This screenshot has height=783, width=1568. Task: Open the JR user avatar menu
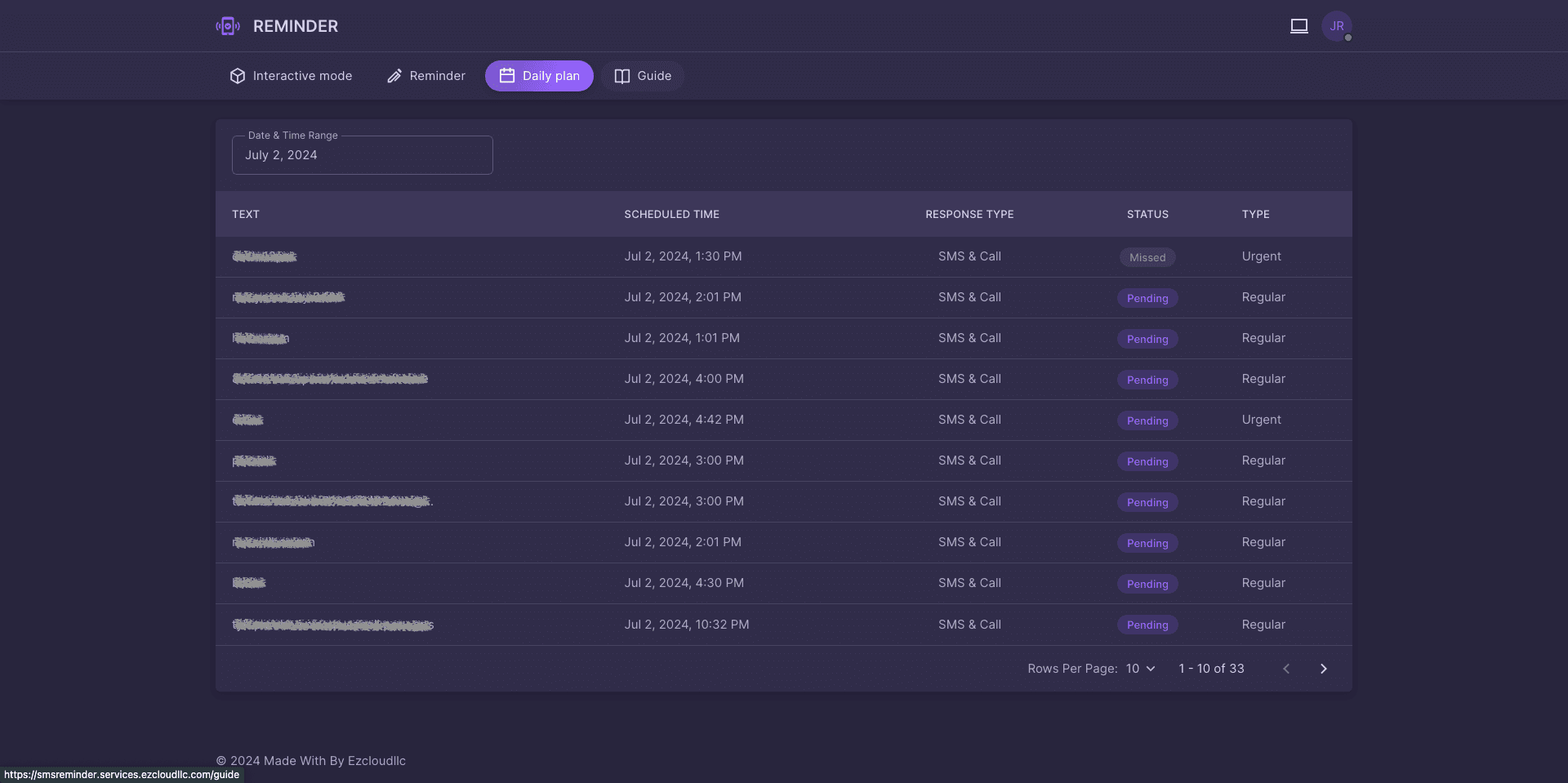[1337, 26]
